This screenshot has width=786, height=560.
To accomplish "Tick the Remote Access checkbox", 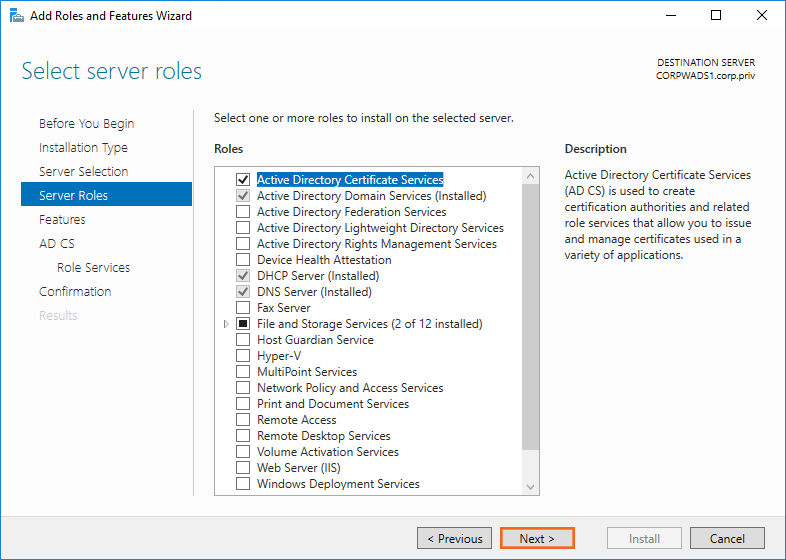I will pos(243,420).
